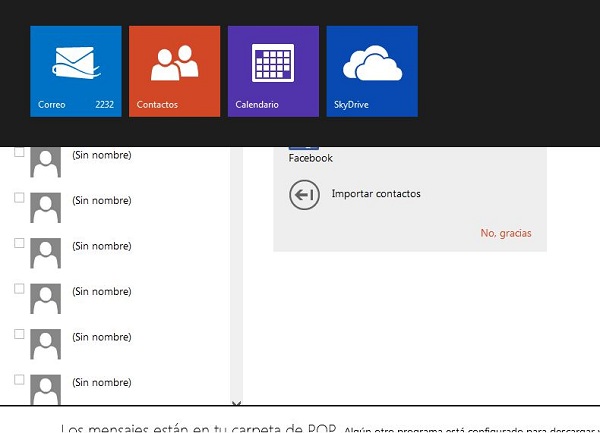Open the SkyDrive cloud tile
The height and width of the screenshot is (433, 600).
point(371,71)
